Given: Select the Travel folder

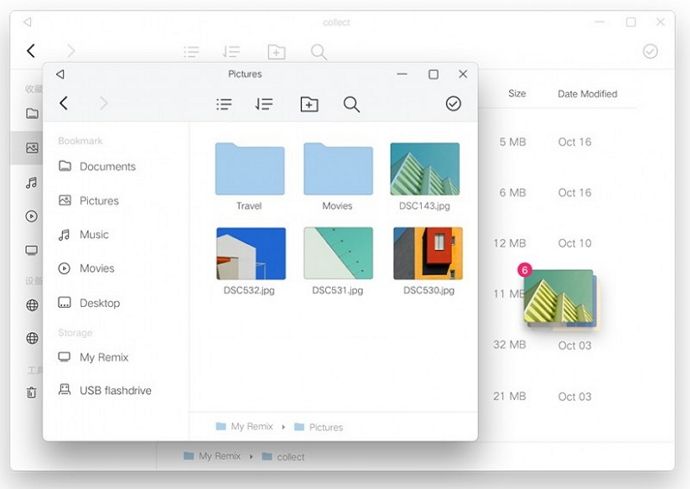Looking at the screenshot, I should click(x=250, y=169).
